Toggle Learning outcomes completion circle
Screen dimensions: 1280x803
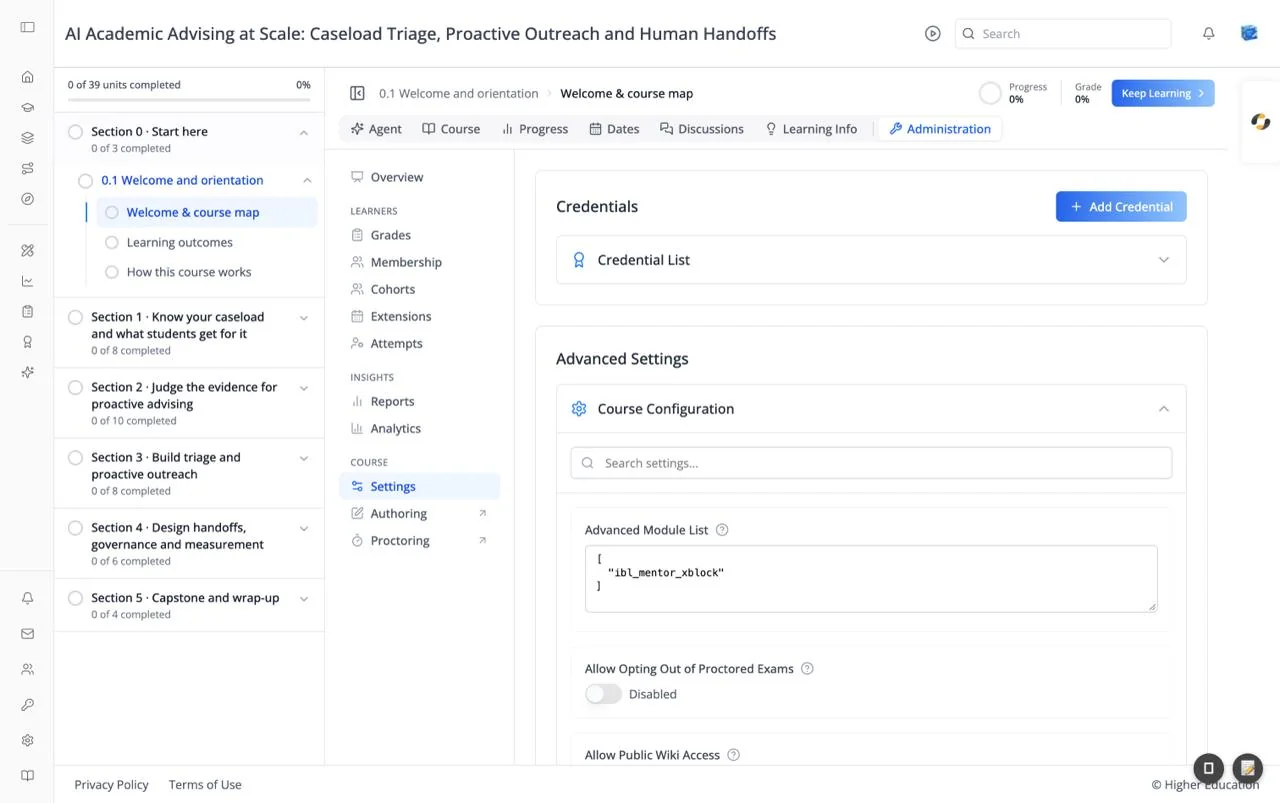[111, 242]
